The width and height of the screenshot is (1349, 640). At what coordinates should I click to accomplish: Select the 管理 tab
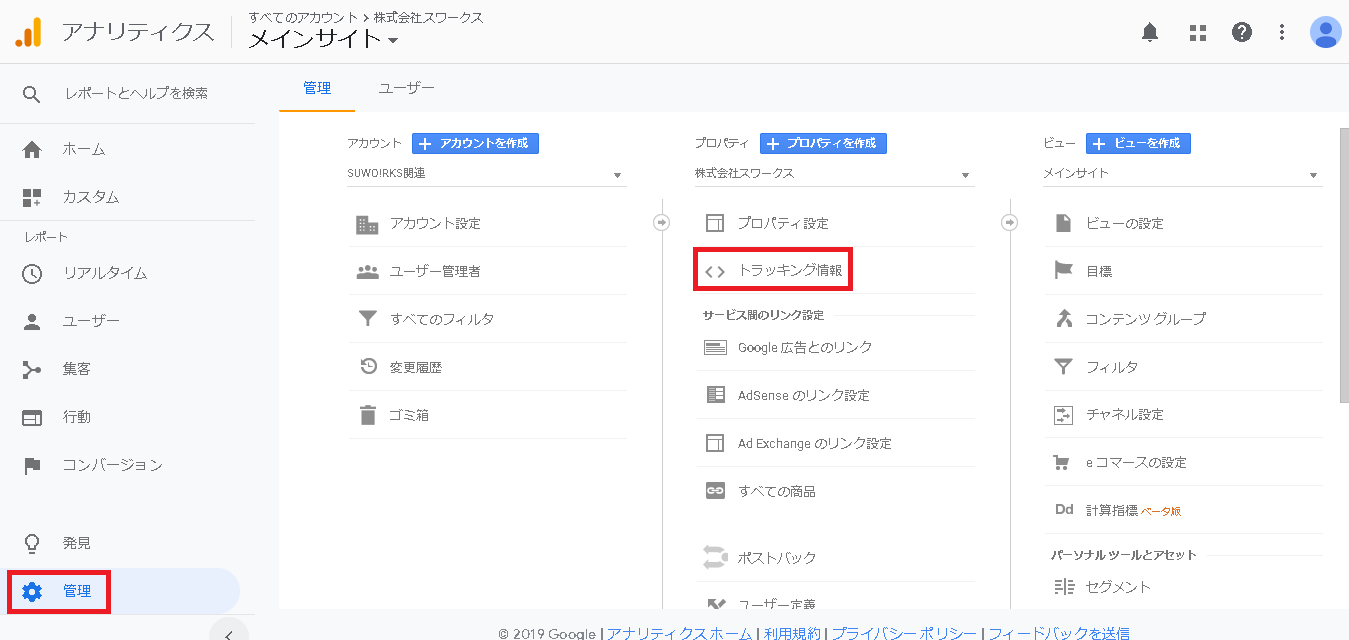pyautogui.click(x=317, y=88)
